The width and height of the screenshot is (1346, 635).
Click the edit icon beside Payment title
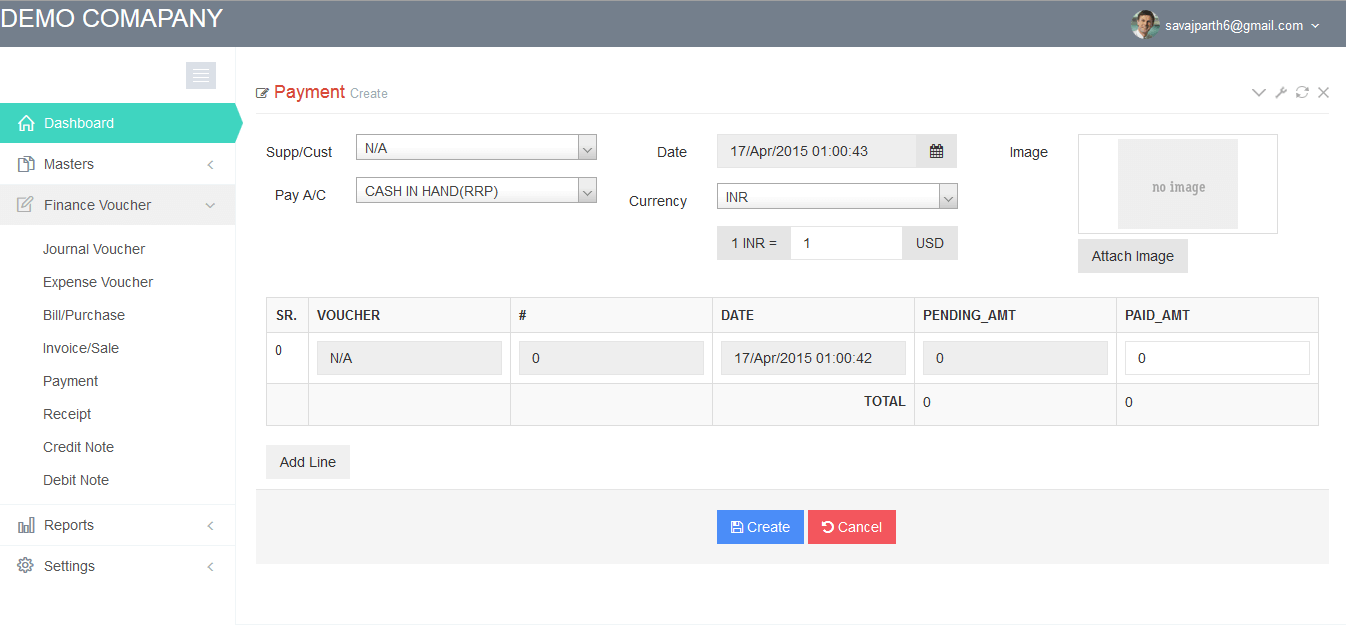pos(263,93)
